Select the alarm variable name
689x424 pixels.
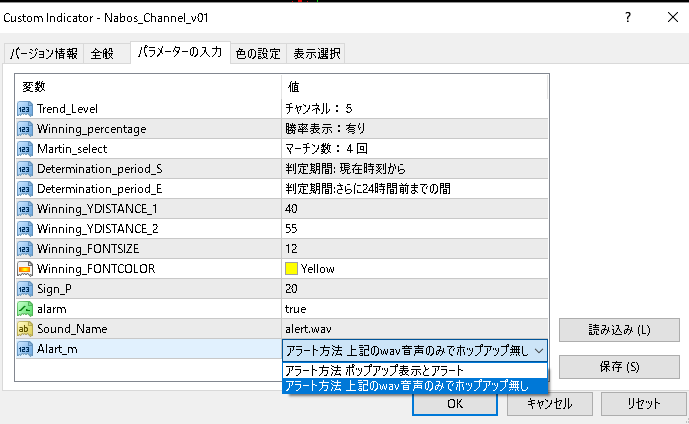[51, 309]
